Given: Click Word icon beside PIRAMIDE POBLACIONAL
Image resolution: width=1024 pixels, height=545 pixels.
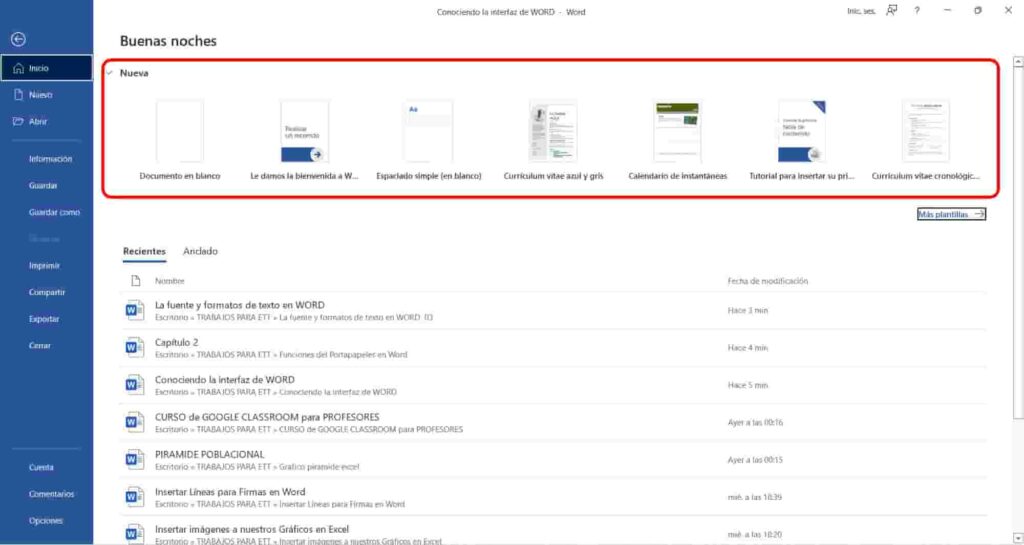Looking at the screenshot, I should tap(134, 459).
